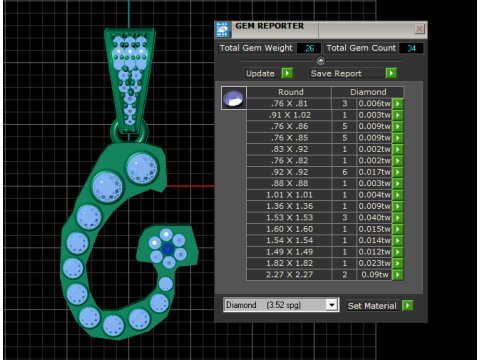The height and width of the screenshot is (360, 480).
Task: Click the green arrow for row 1.82 X 1.82
Action: [398, 263]
